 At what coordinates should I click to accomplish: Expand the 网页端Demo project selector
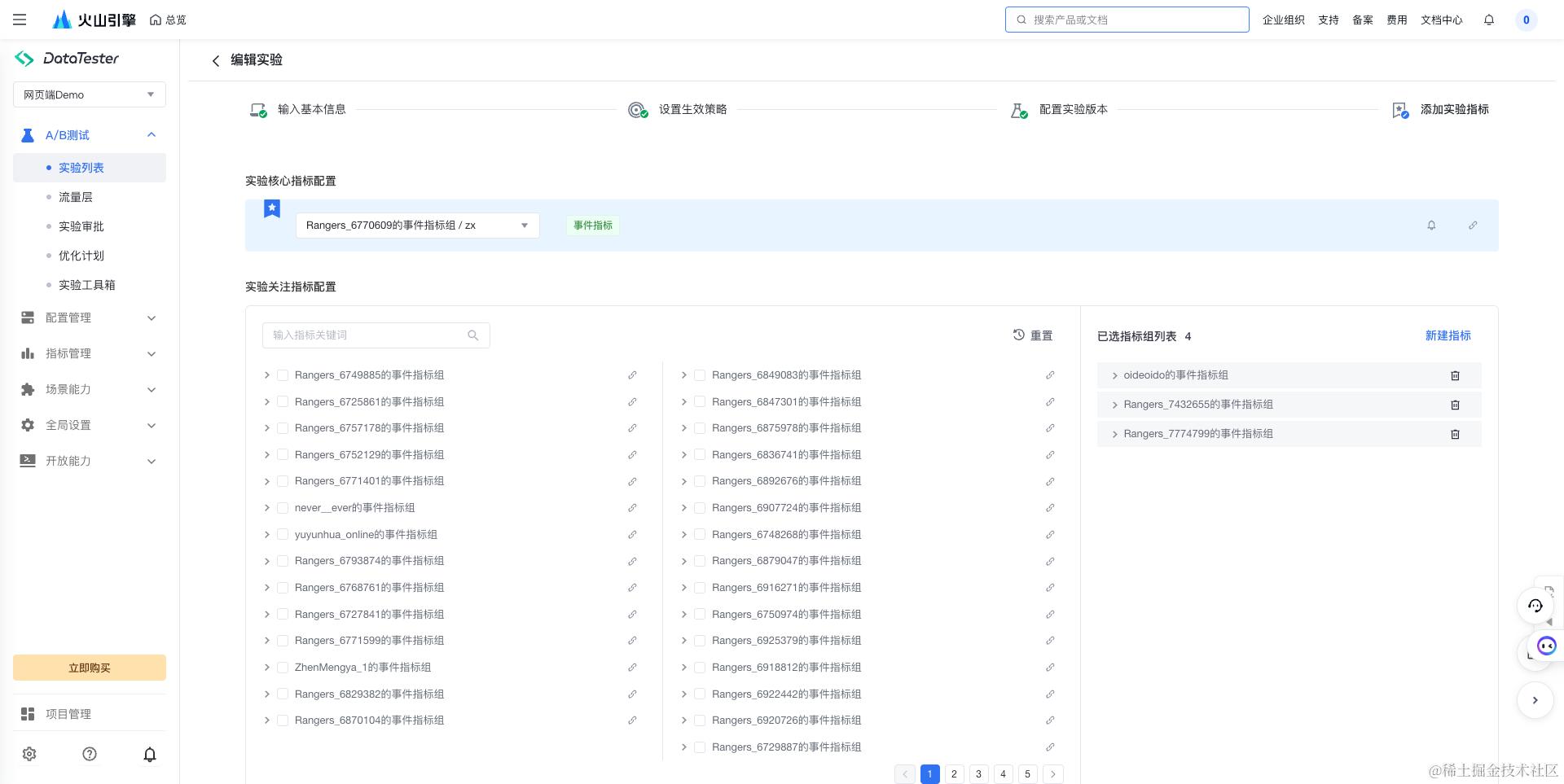click(90, 94)
